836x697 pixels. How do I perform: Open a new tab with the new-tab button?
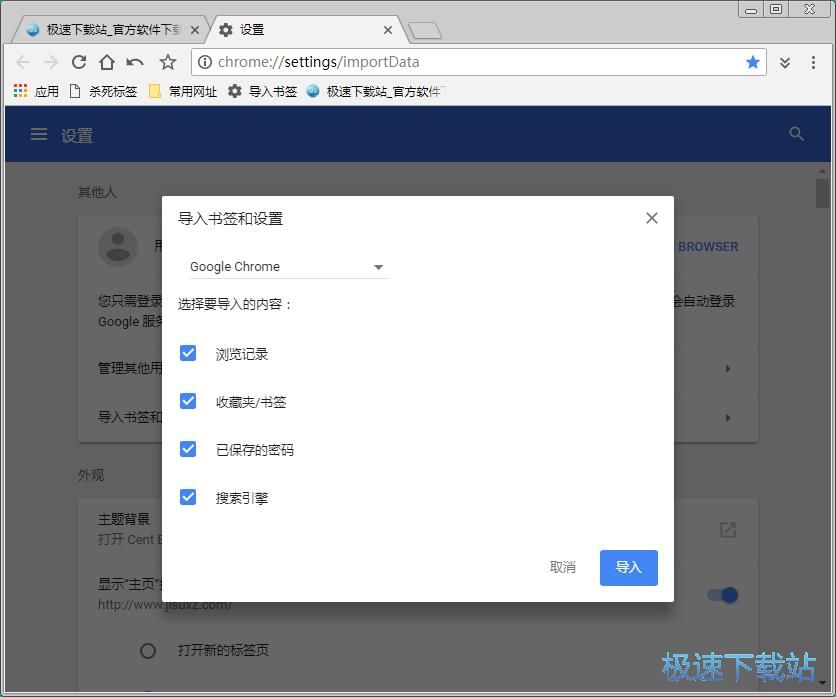[425, 31]
